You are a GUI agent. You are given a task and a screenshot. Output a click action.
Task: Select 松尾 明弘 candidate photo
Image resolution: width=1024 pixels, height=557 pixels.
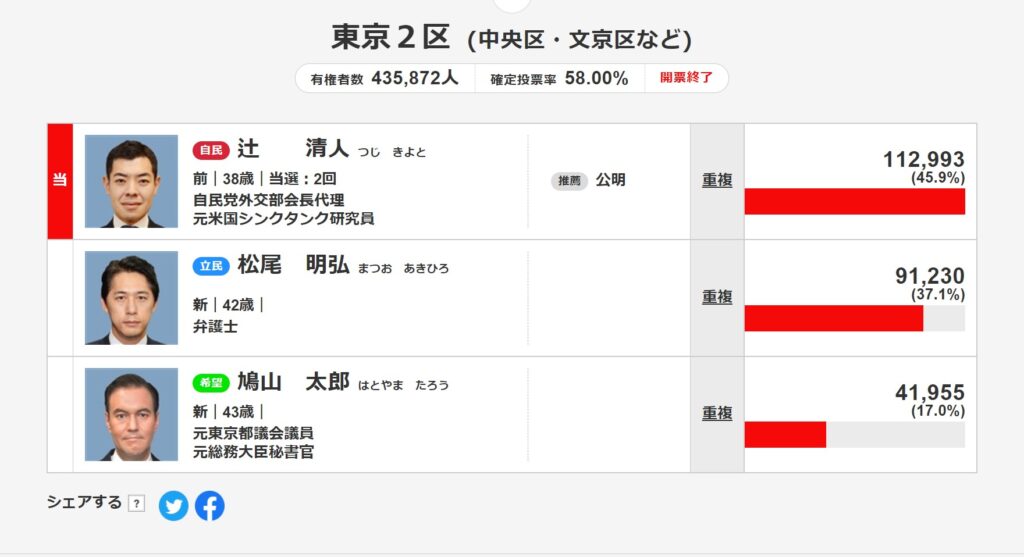pyautogui.click(x=131, y=298)
